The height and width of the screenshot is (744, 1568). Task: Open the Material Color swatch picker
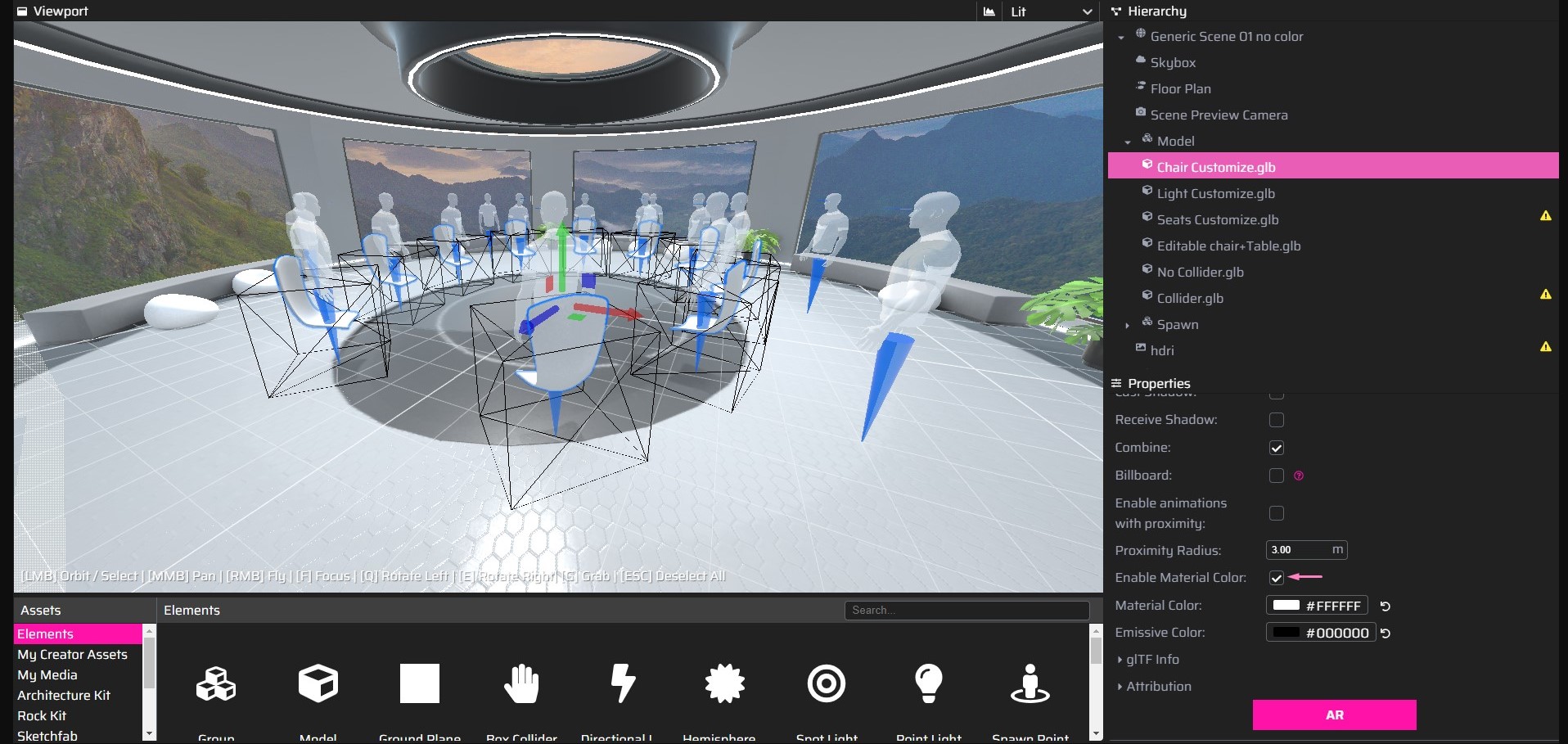(x=1285, y=606)
